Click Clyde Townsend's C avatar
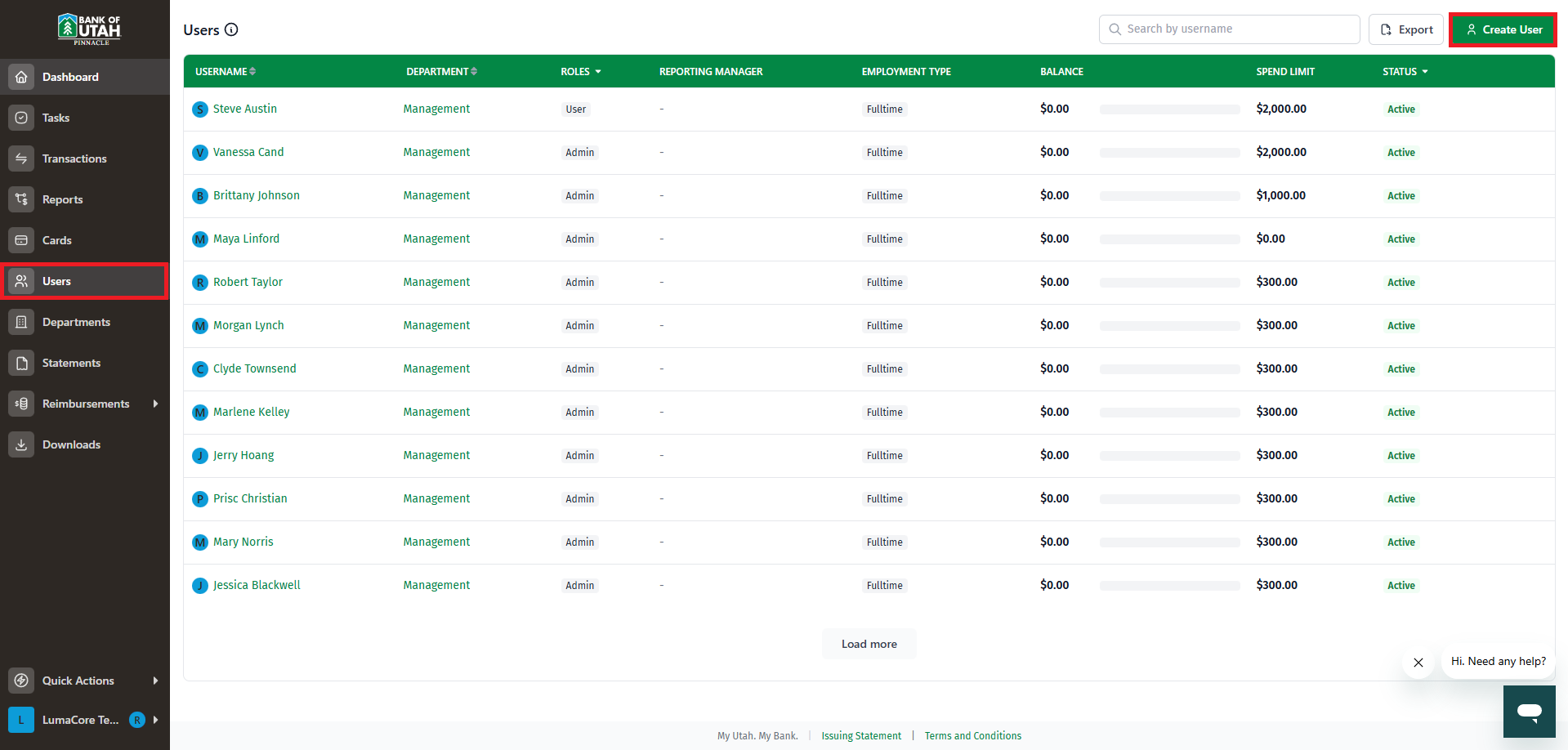Viewport: 1568px width, 750px height. [200, 369]
